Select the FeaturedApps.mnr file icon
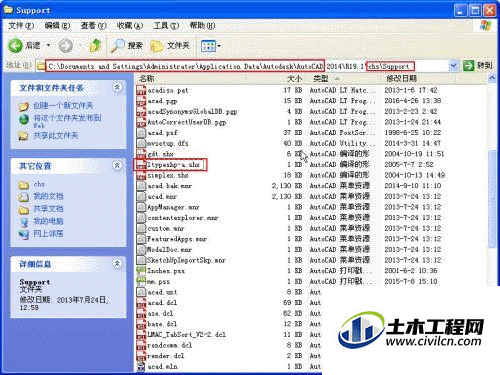500x375 pixels. point(141,239)
